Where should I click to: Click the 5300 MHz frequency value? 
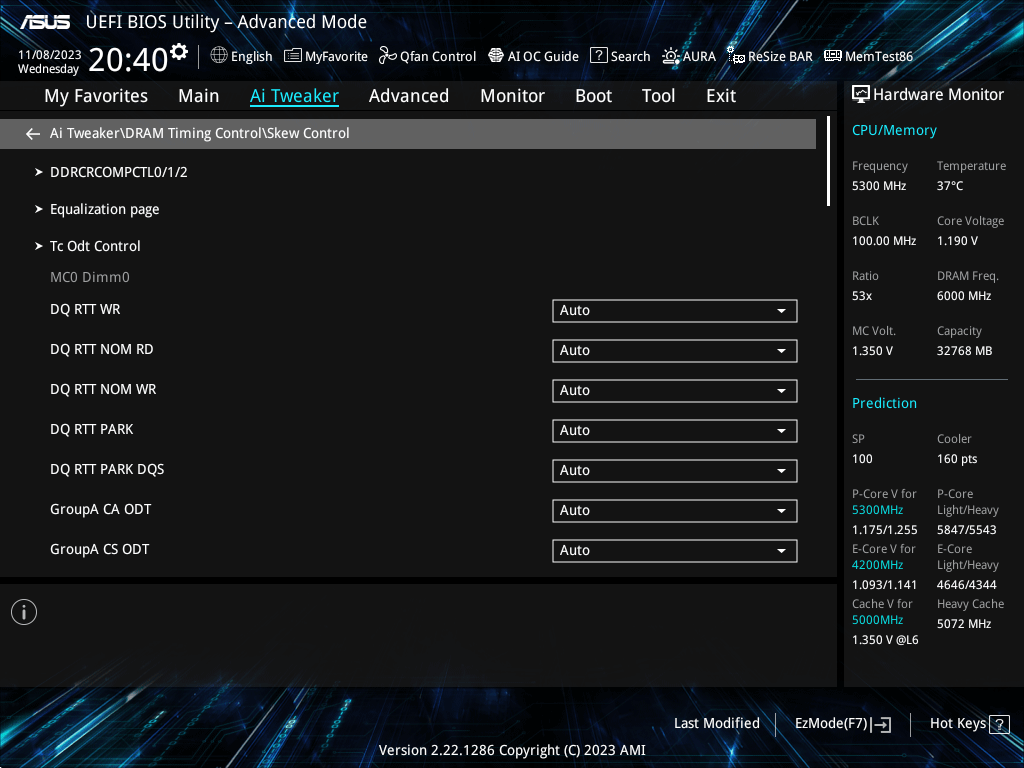coord(879,186)
